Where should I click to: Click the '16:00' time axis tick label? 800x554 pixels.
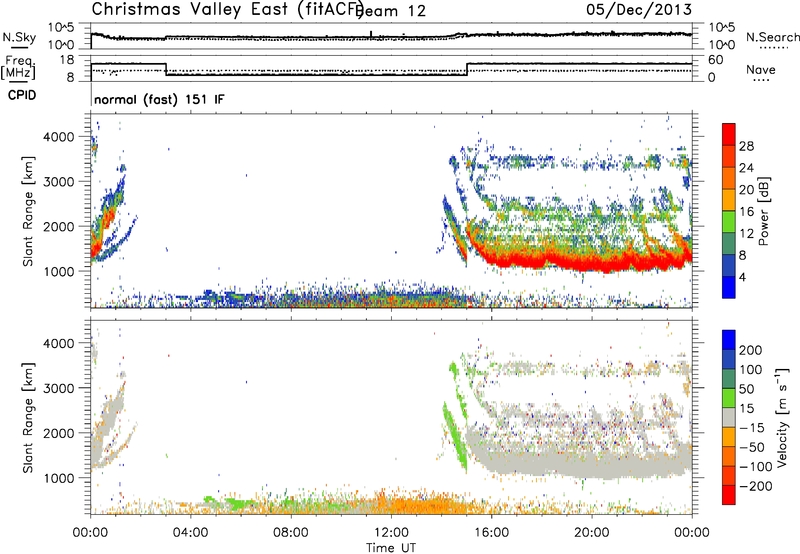click(x=491, y=533)
